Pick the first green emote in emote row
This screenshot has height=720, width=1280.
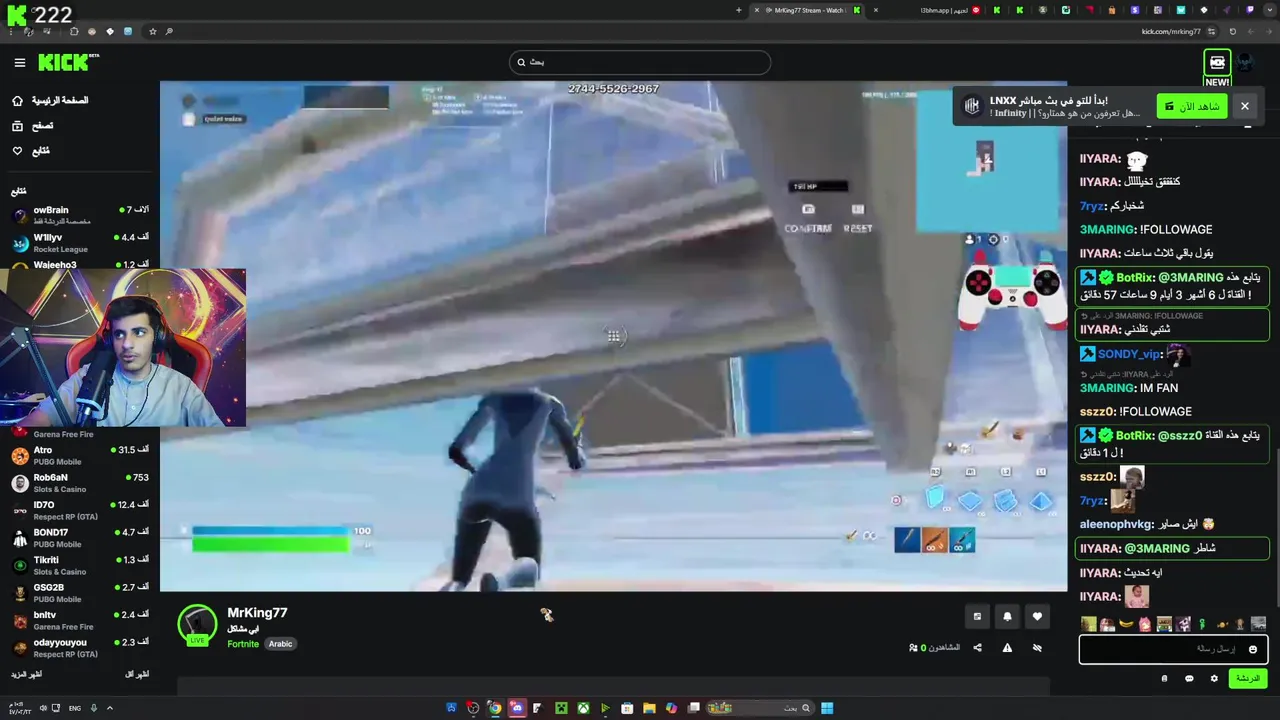pyautogui.click(x=1088, y=624)
